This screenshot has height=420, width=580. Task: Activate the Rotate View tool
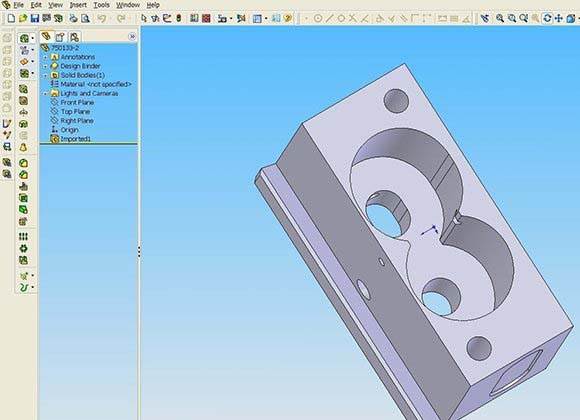(547, 18)
